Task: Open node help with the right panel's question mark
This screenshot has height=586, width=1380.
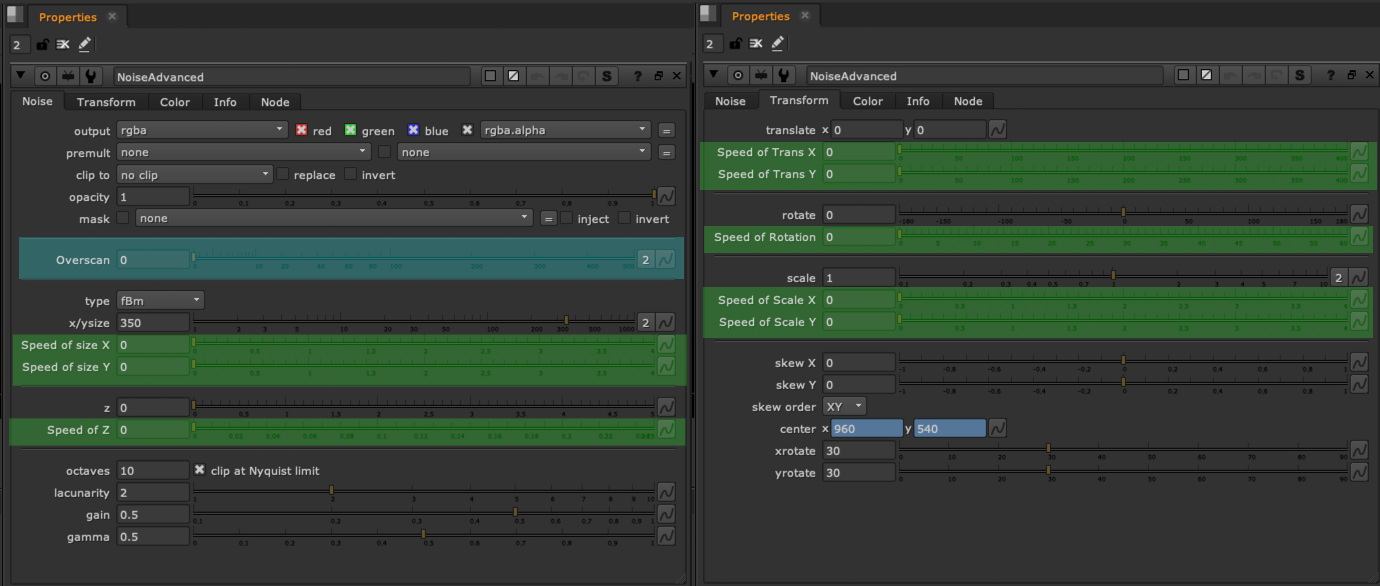Action: 1331,76
